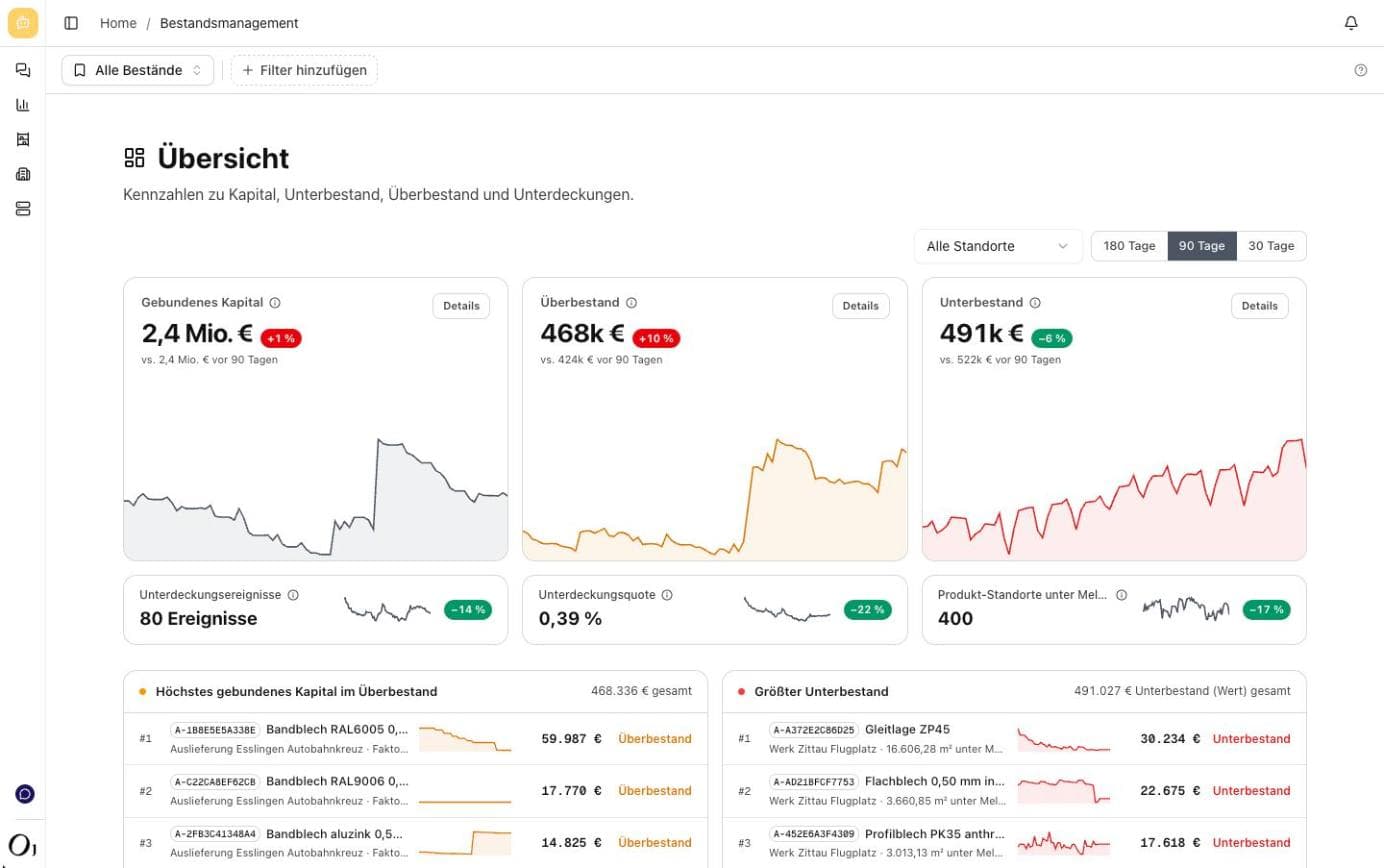Viewport: 1384px width, 868px height.
Task: Open Details for Gebundenes Kapital
Action: (x=461, y=306)
